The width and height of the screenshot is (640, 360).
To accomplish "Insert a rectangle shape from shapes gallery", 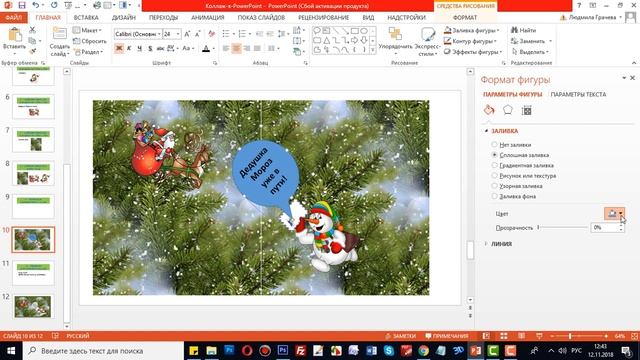I will tap(355, 31).
